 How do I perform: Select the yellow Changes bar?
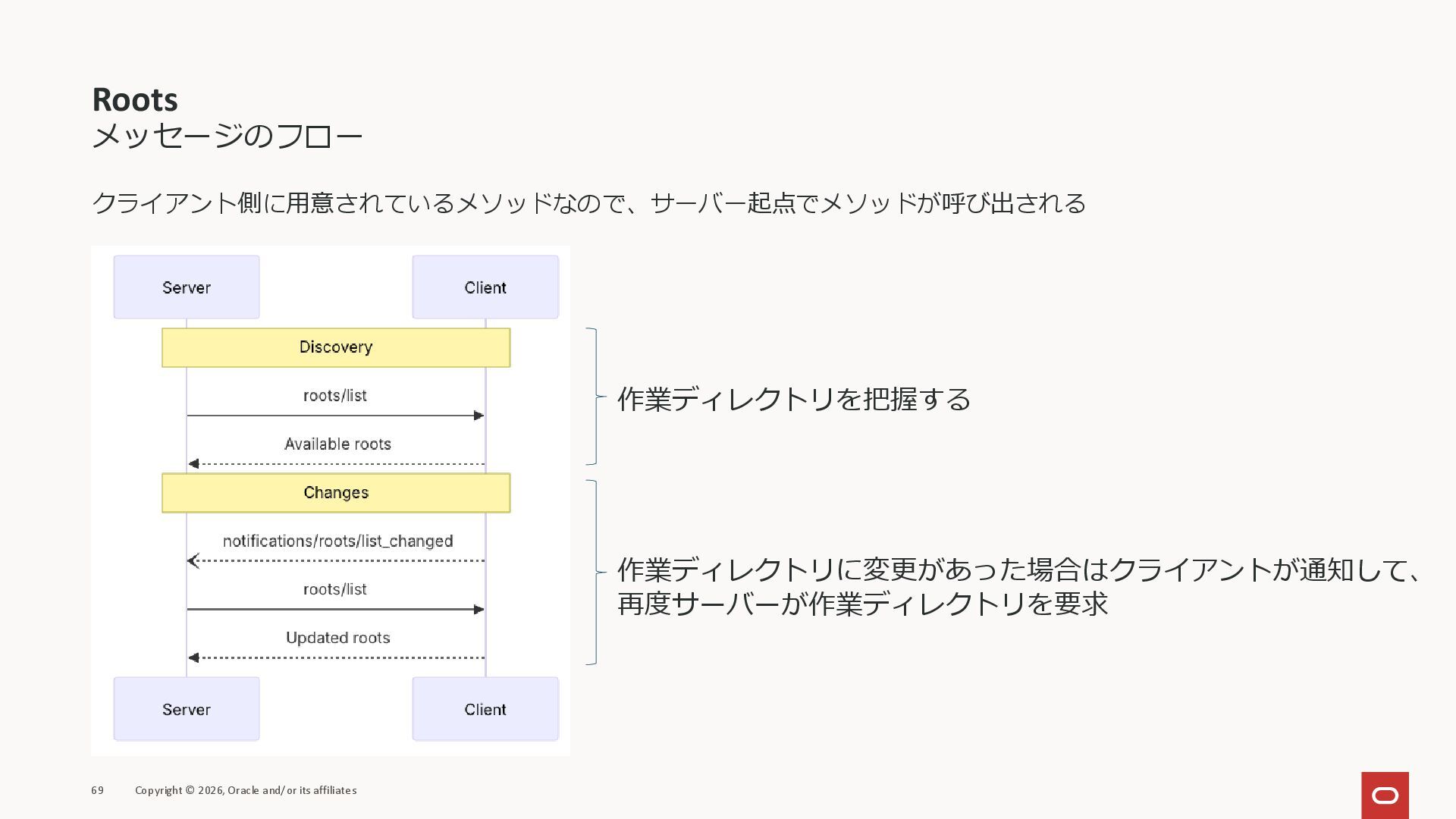336,493
